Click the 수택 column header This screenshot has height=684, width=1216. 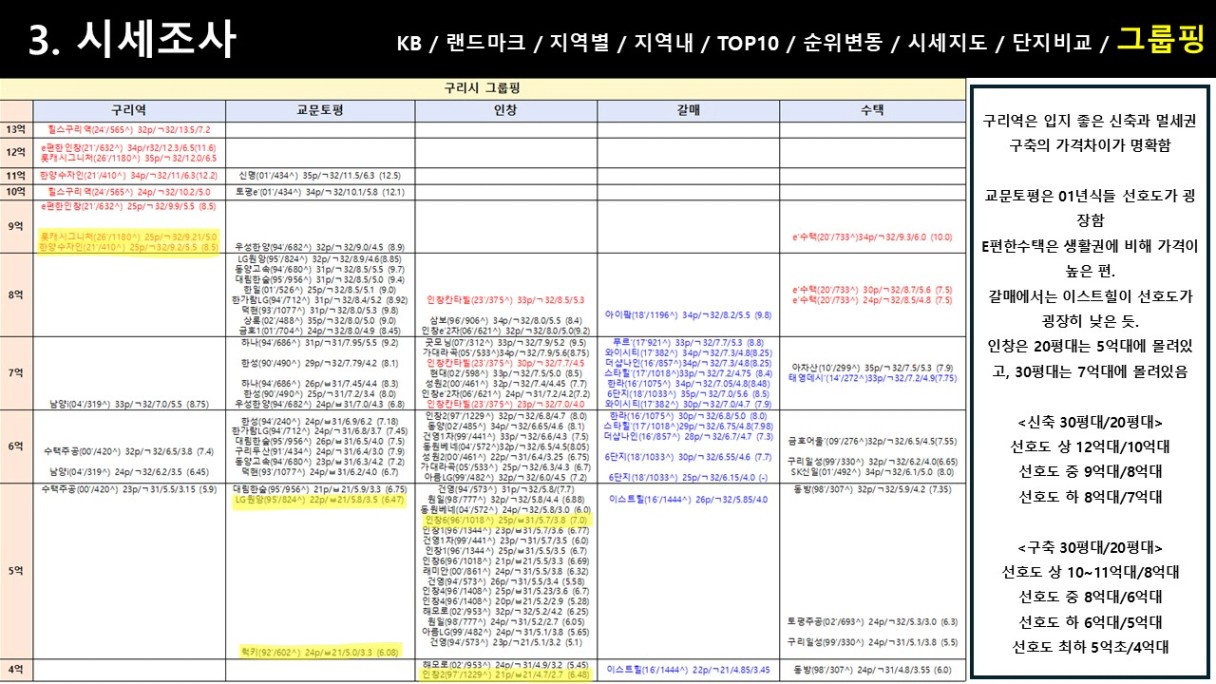click(872, 110)
